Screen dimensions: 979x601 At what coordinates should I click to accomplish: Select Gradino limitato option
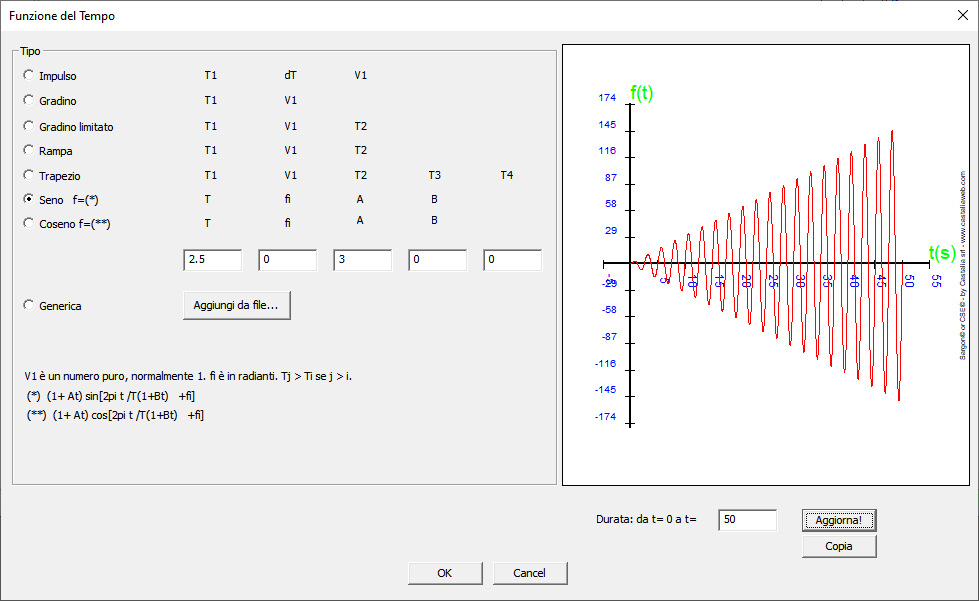[28, 127]
